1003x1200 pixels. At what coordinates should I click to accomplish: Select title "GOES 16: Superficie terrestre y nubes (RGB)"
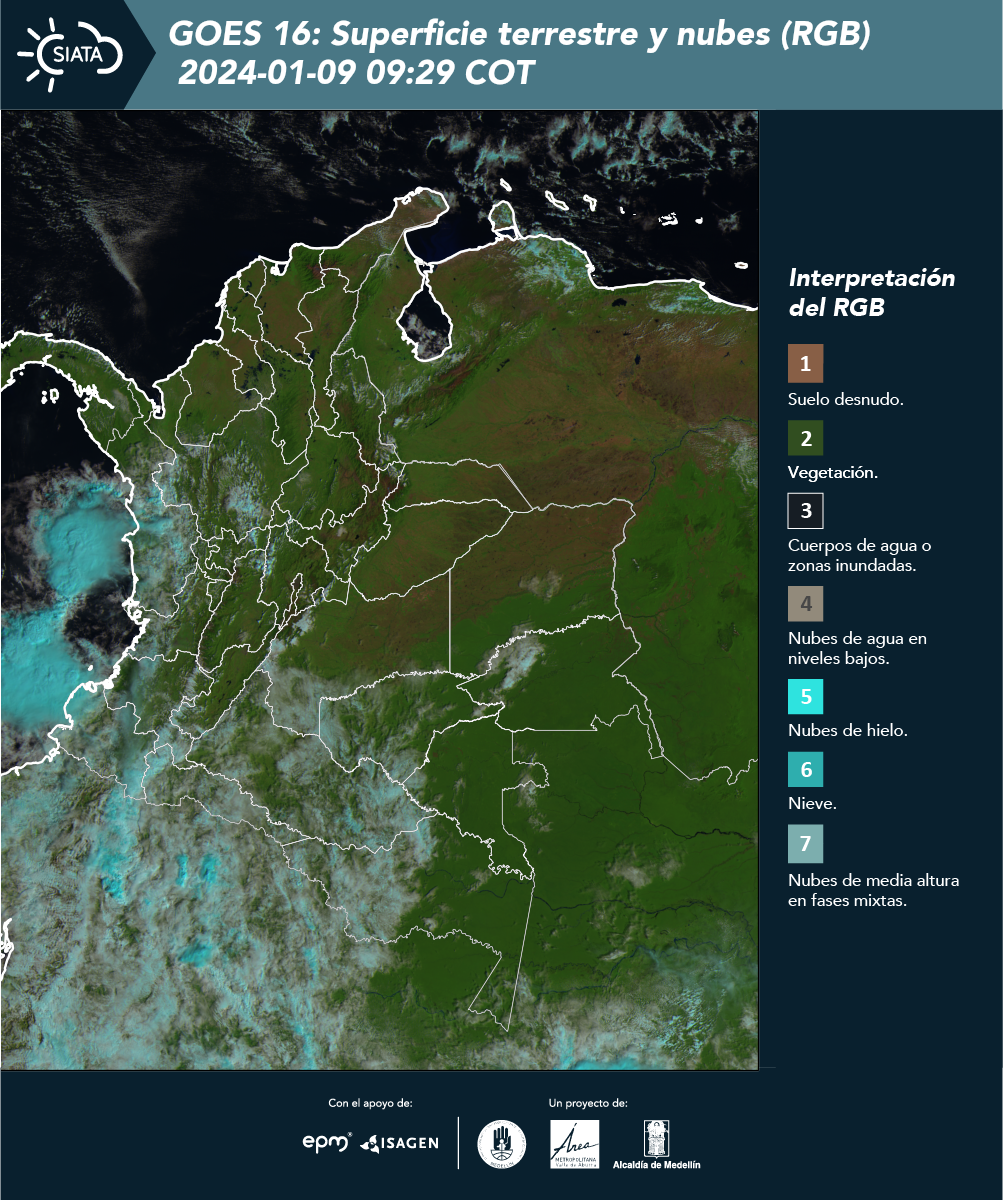point(520,35)
